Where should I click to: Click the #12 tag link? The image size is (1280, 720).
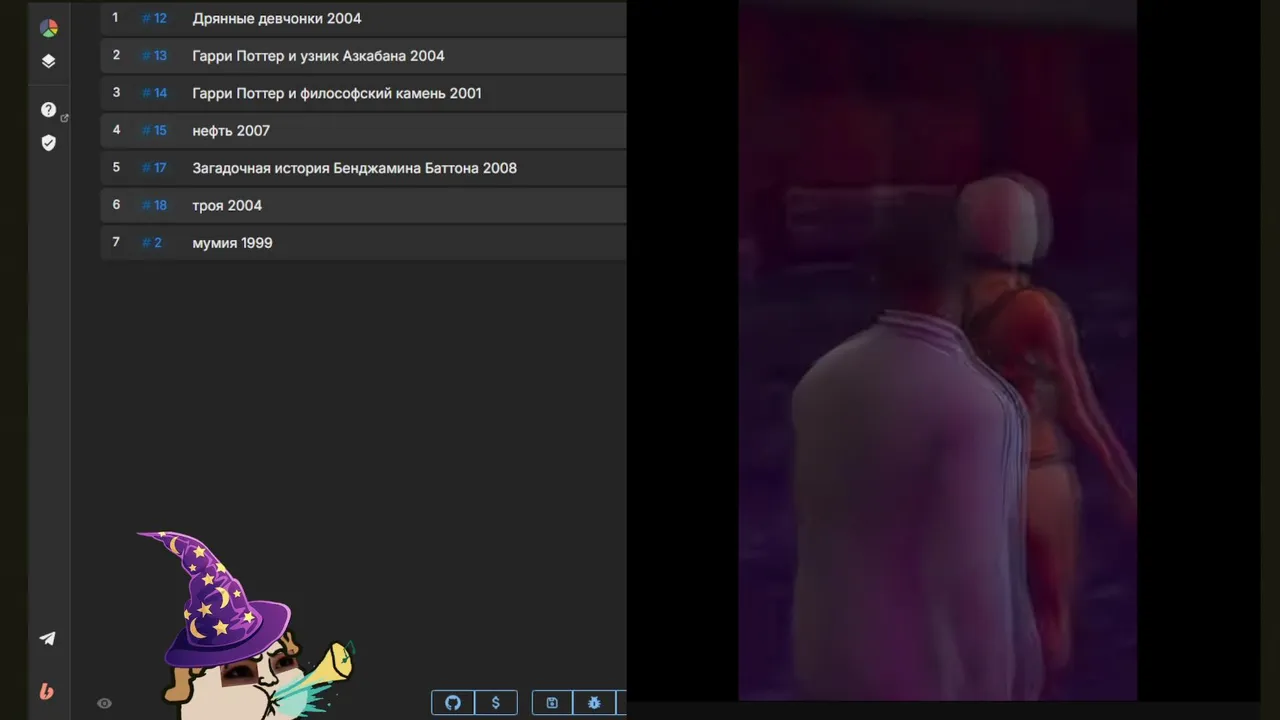154,18
